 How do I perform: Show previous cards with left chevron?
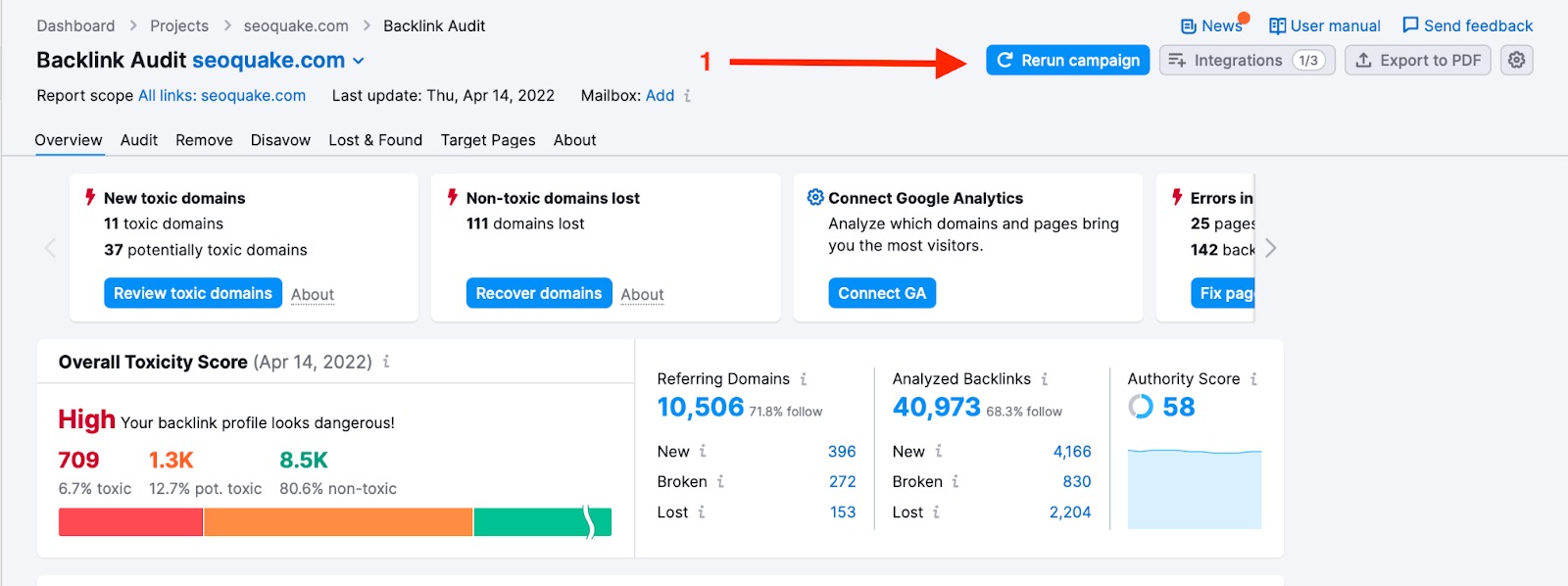pyautogui.click(x=51, y=248)
